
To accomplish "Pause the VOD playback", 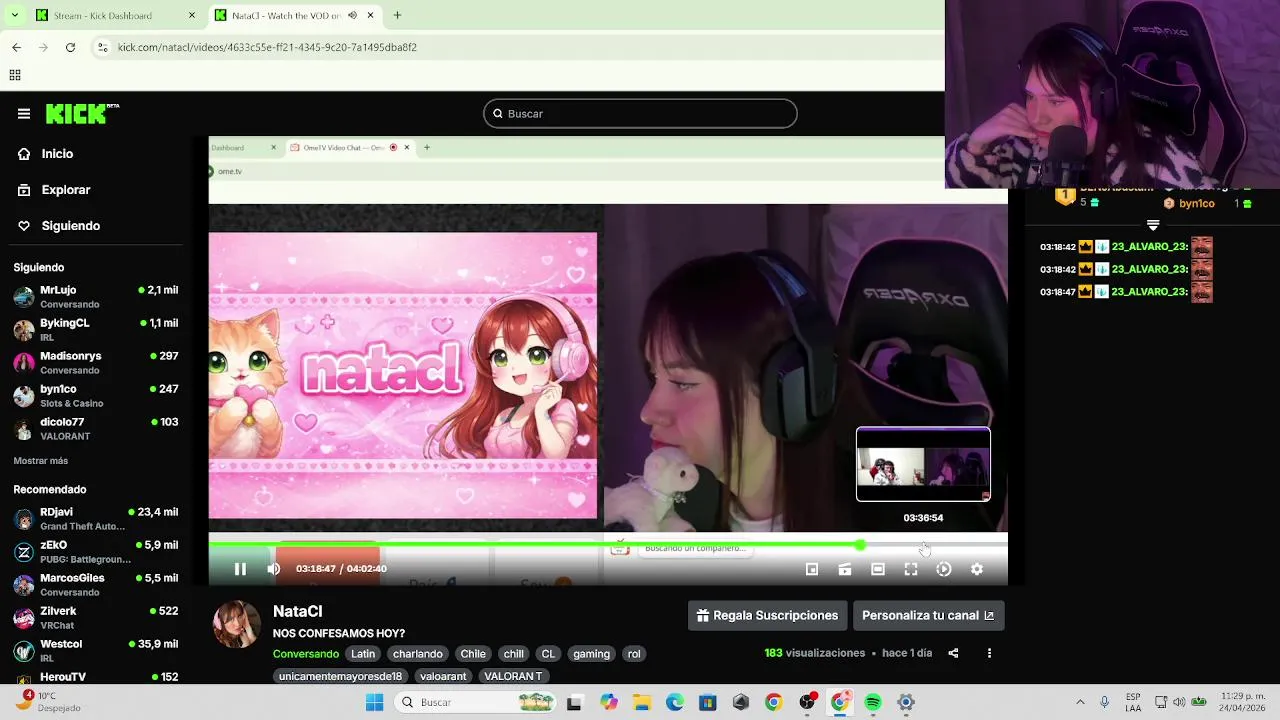I will pyautogui.click(x=240, y=569).
